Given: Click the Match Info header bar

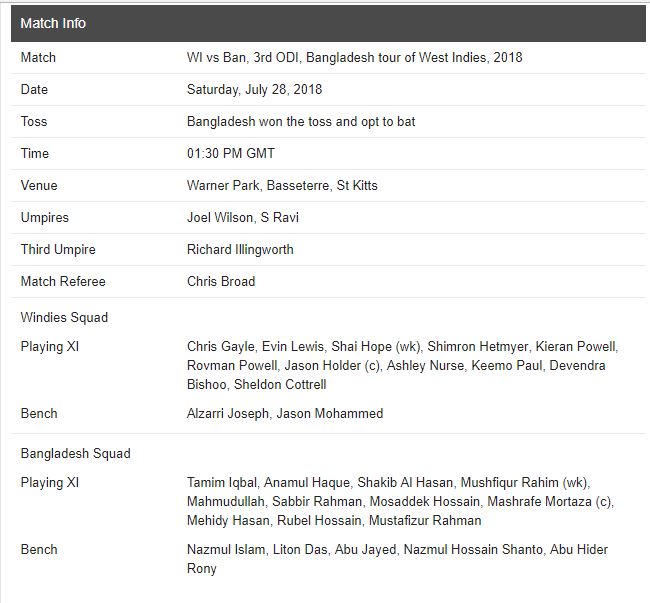Looking at the screenshot, I should pos(328,23).
